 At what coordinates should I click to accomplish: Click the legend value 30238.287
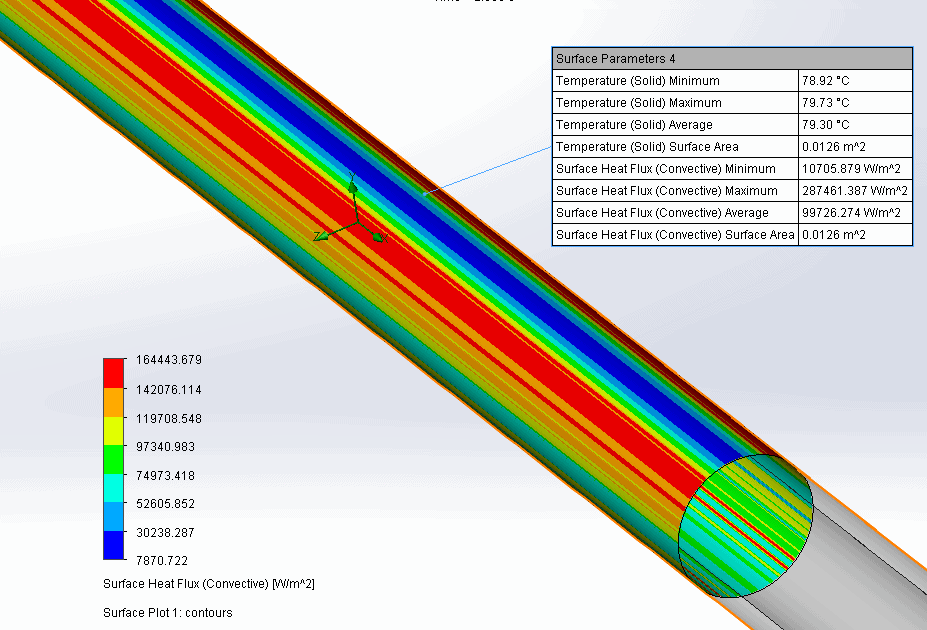[x=166, y=532]
